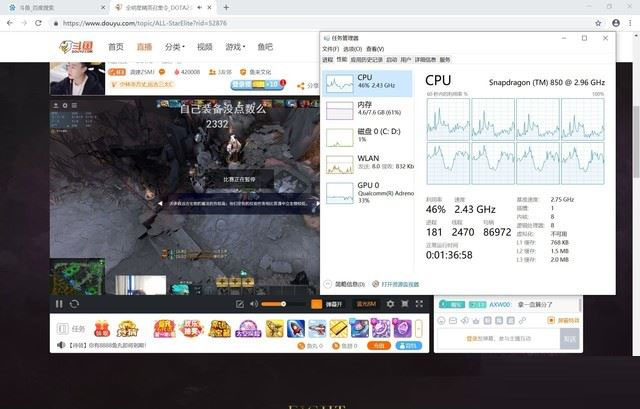Open the Chrome three-dot menu
The height and width of the screenshot is (409, 640).
[x=631, y=23]
